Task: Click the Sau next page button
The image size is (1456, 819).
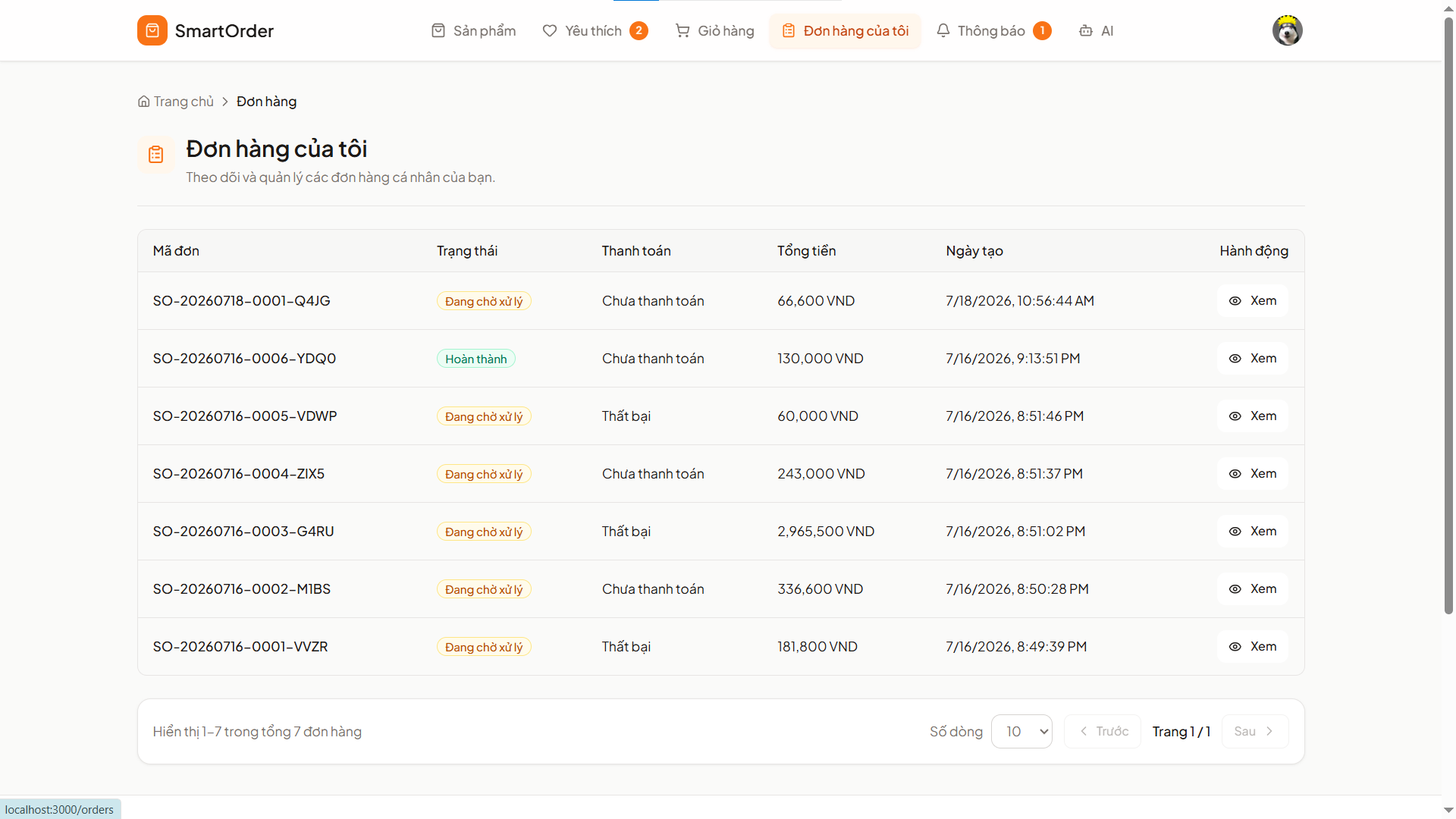Action: click(1255, 732)
